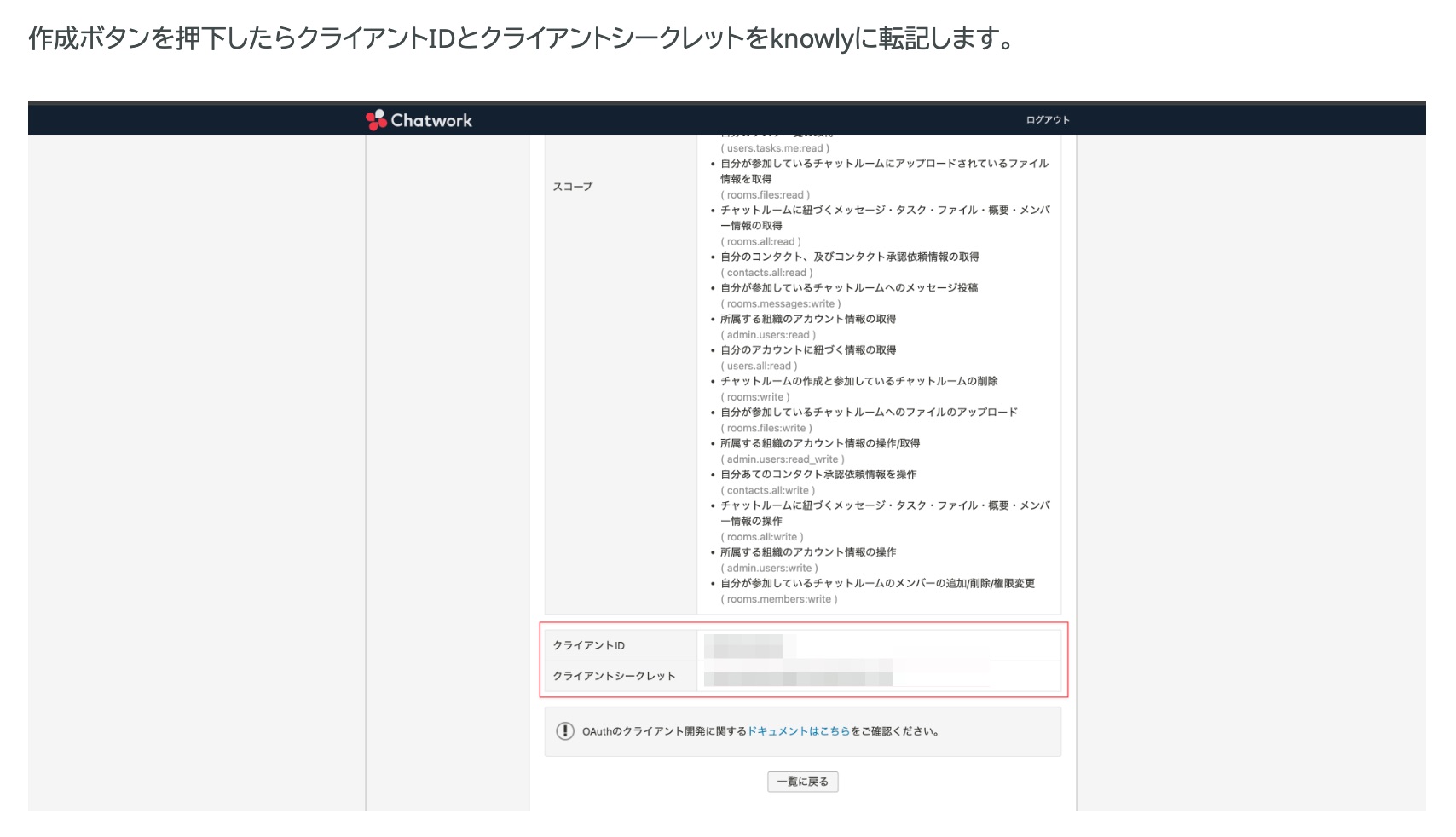Select the blurred クライアントID value
The image size is (1456, 837).
(746, 645)
